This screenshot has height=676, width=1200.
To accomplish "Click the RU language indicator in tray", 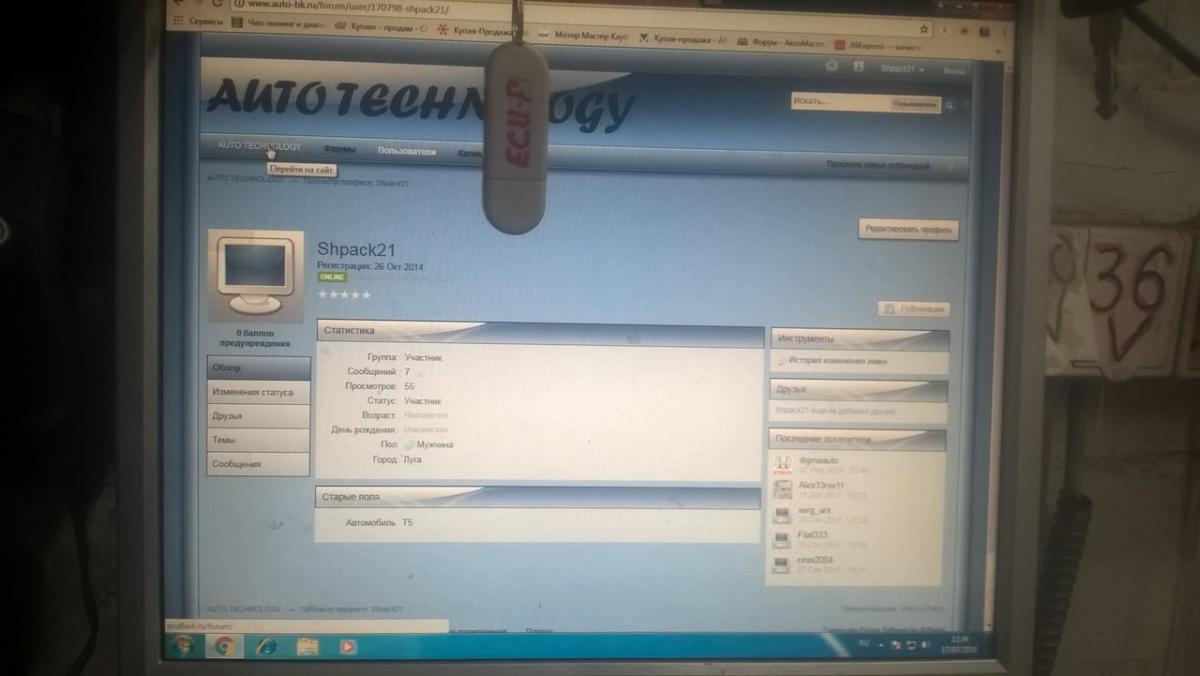I will coord(865,644).
